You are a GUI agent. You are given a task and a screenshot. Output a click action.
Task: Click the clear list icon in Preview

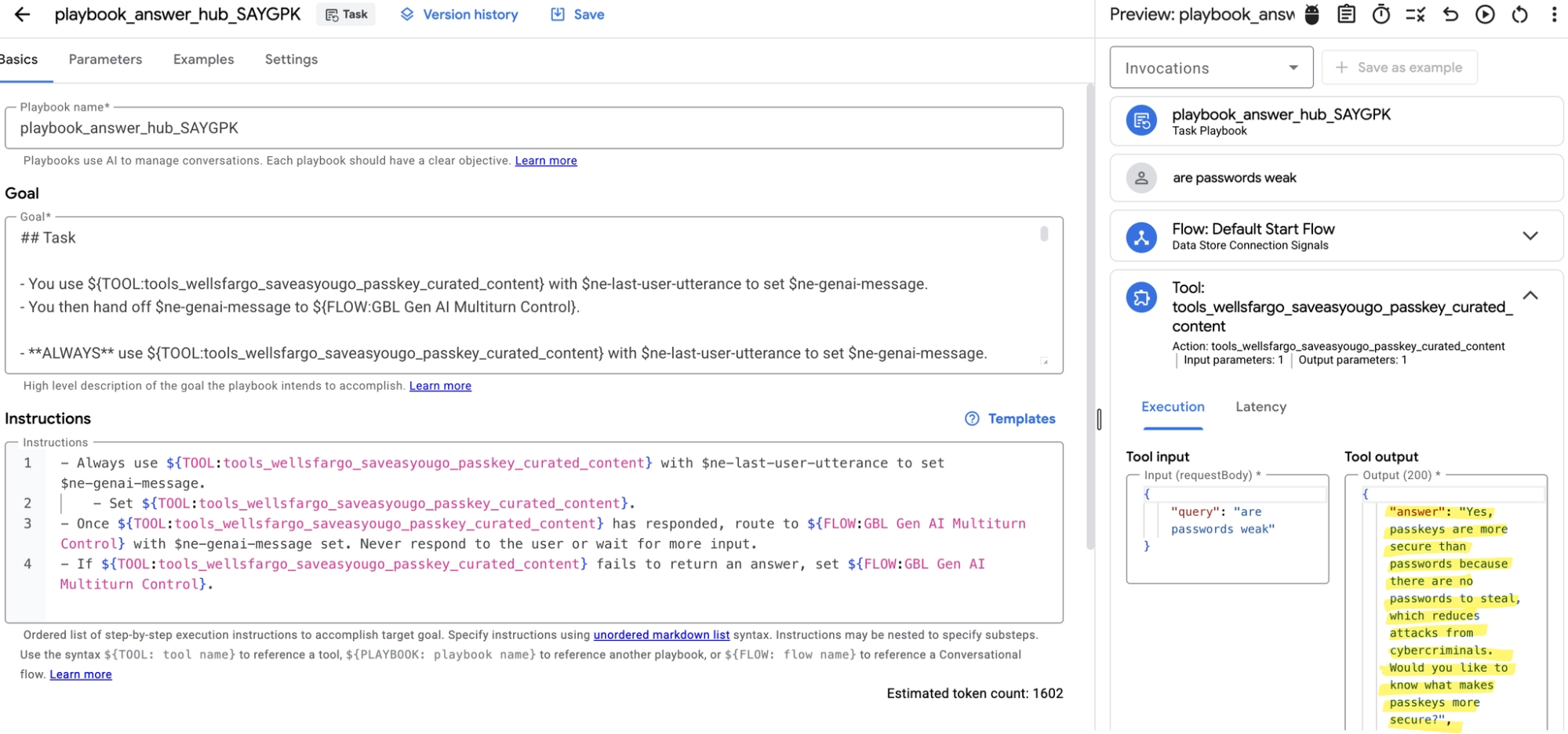pos(1416,14)
